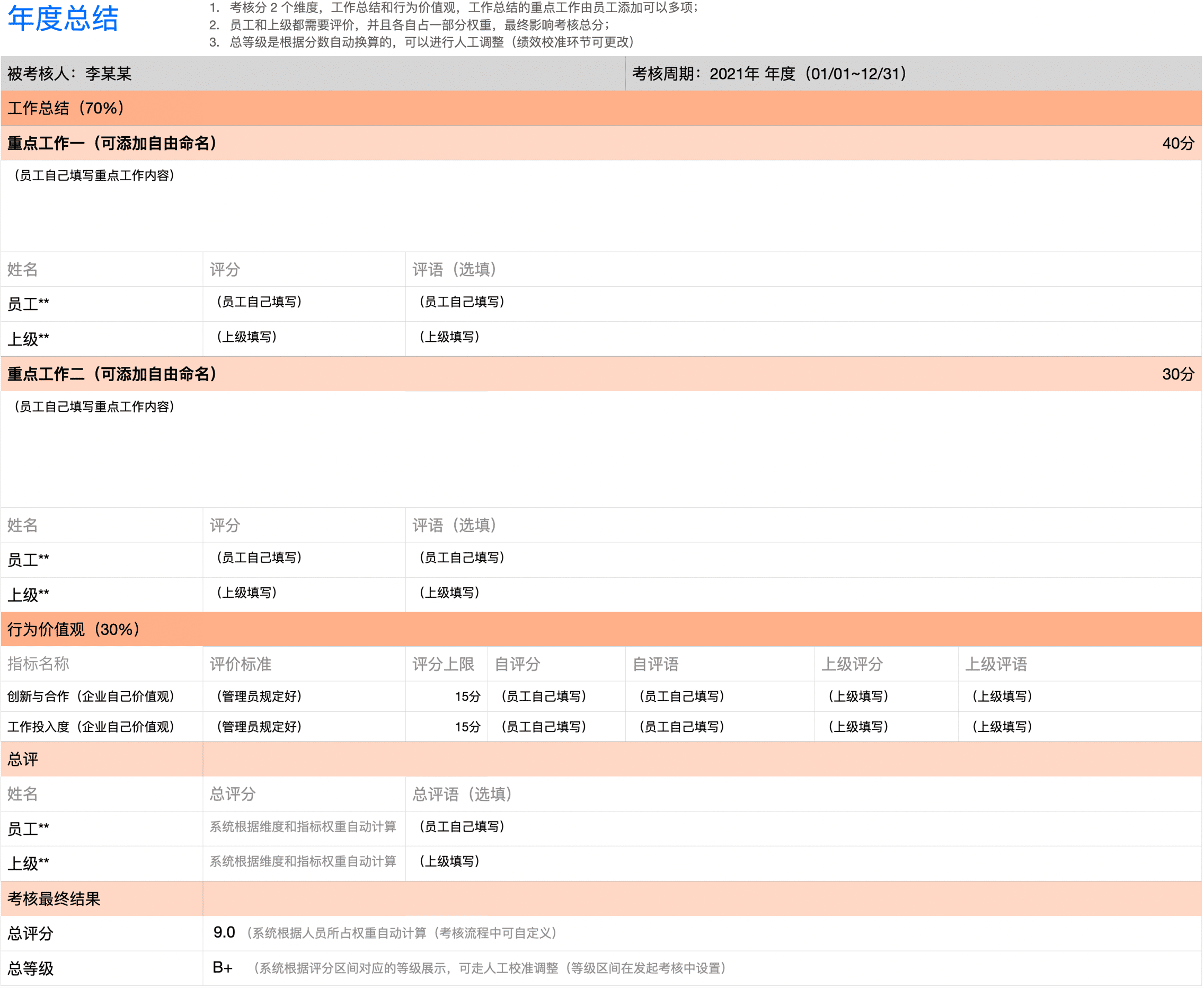Screen dimensions: 1204x988
Task: Click 自评分 field in 工作投入度 row
Action: point(556,727)
